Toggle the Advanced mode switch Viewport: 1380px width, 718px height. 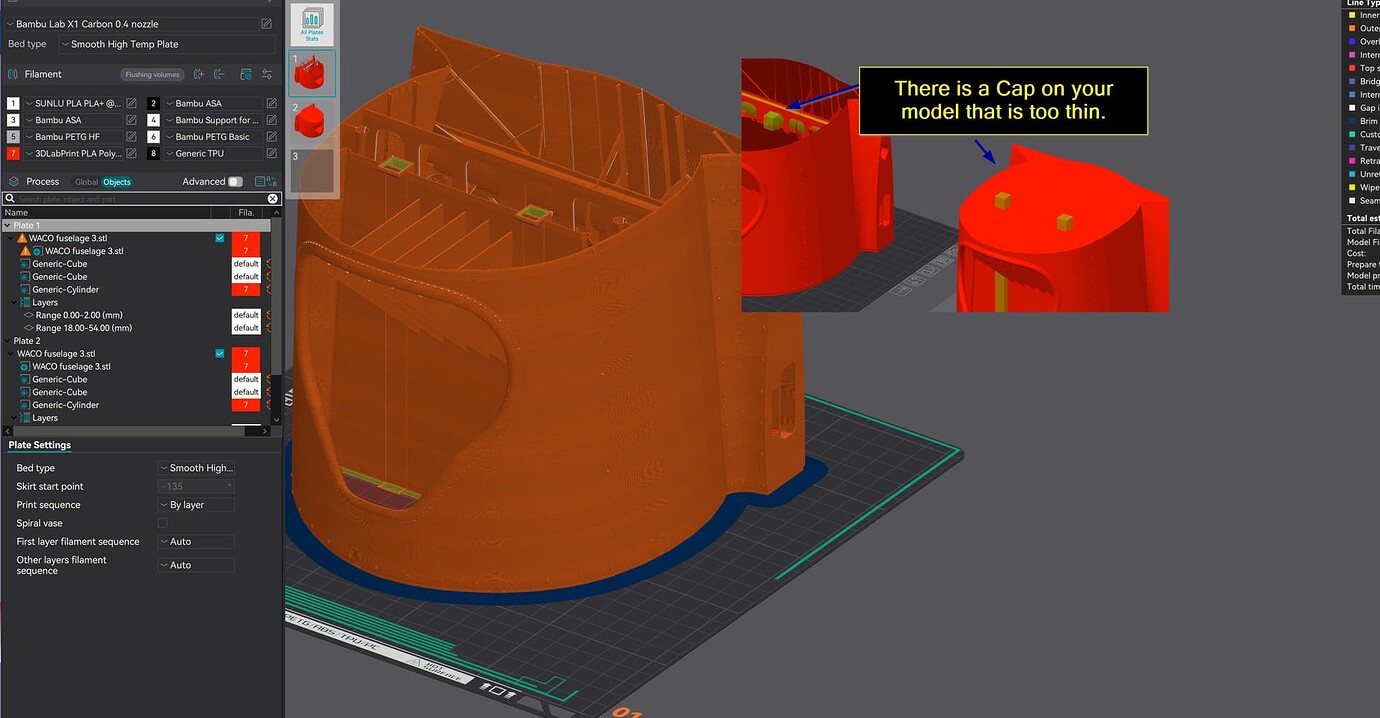[x=235, y=182]
